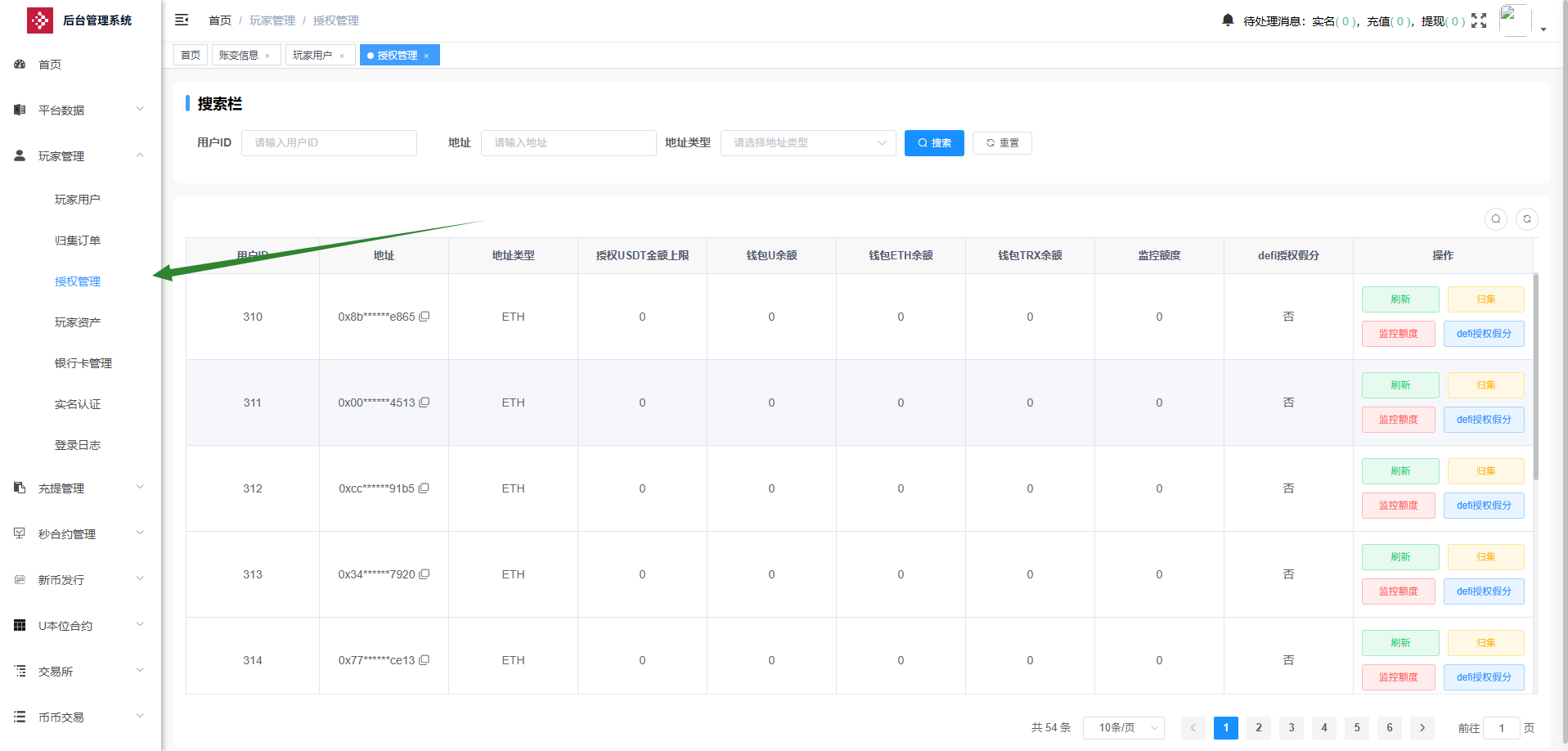This screenshot has width=1568, height=751.
Task: Click defi授权假分 for user 310
Action: click(x=1484, y=334)
